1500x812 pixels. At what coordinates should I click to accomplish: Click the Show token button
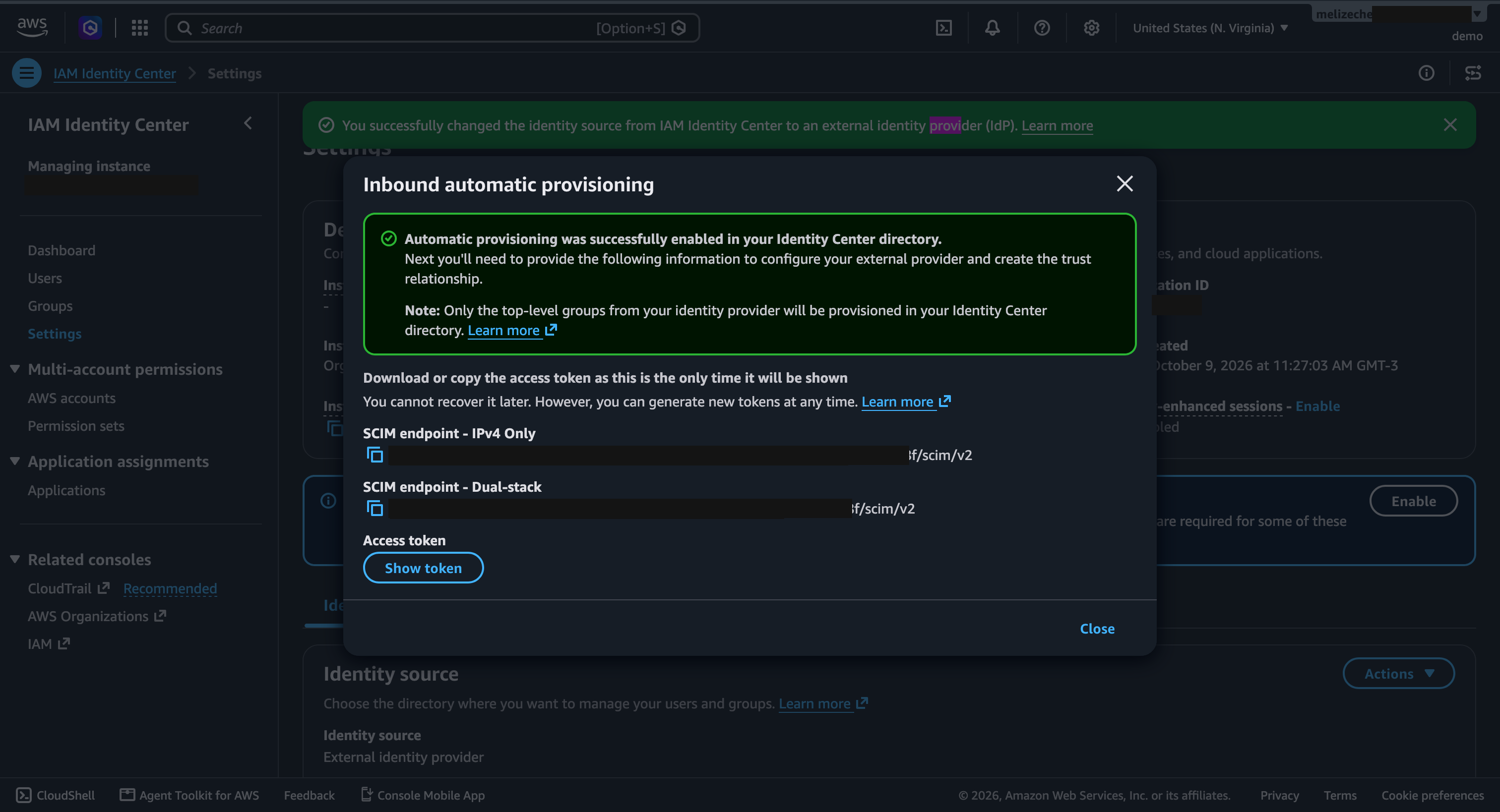tap(423, 568)
